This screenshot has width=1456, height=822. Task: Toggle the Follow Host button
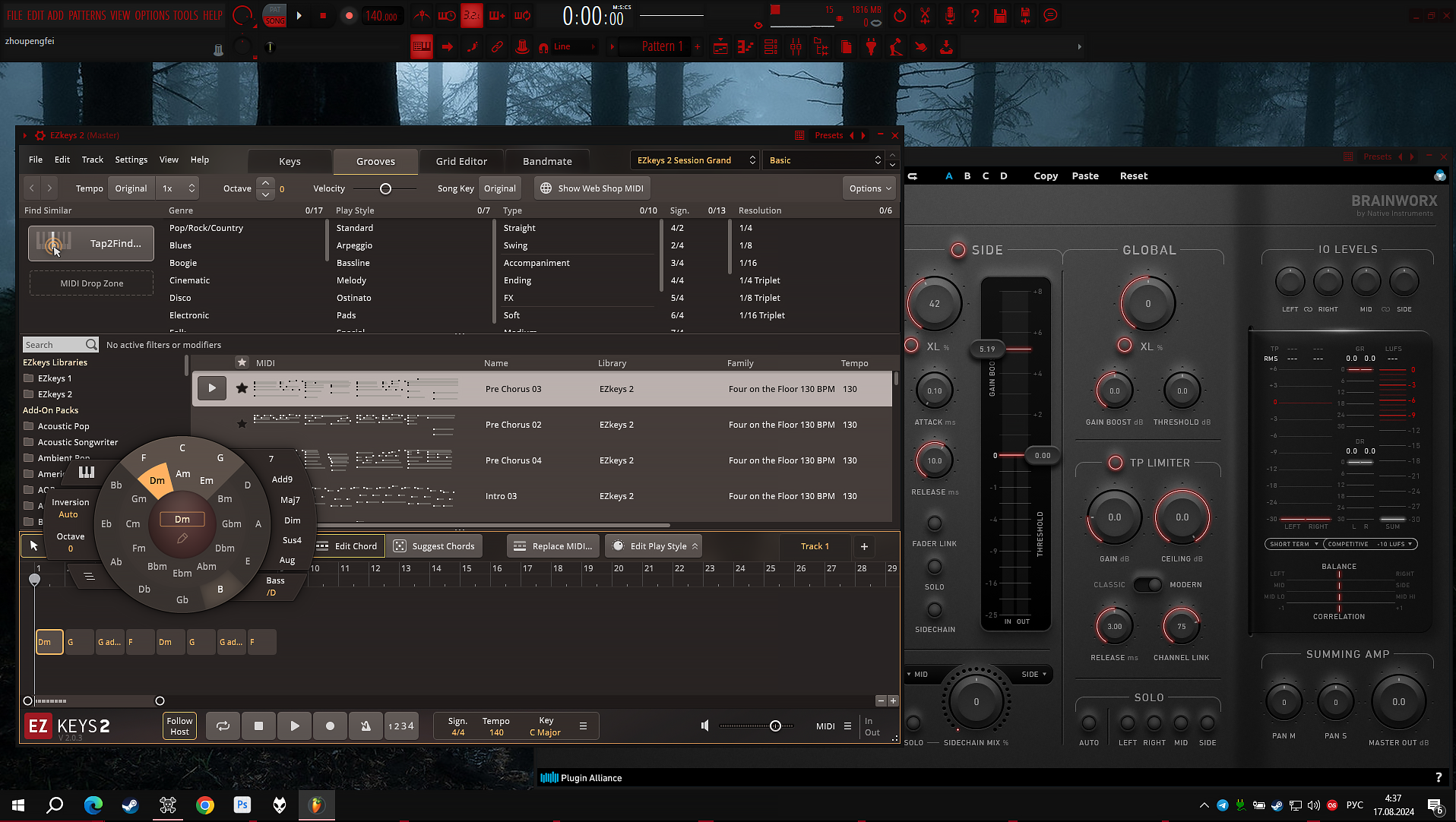click(179, 726)
